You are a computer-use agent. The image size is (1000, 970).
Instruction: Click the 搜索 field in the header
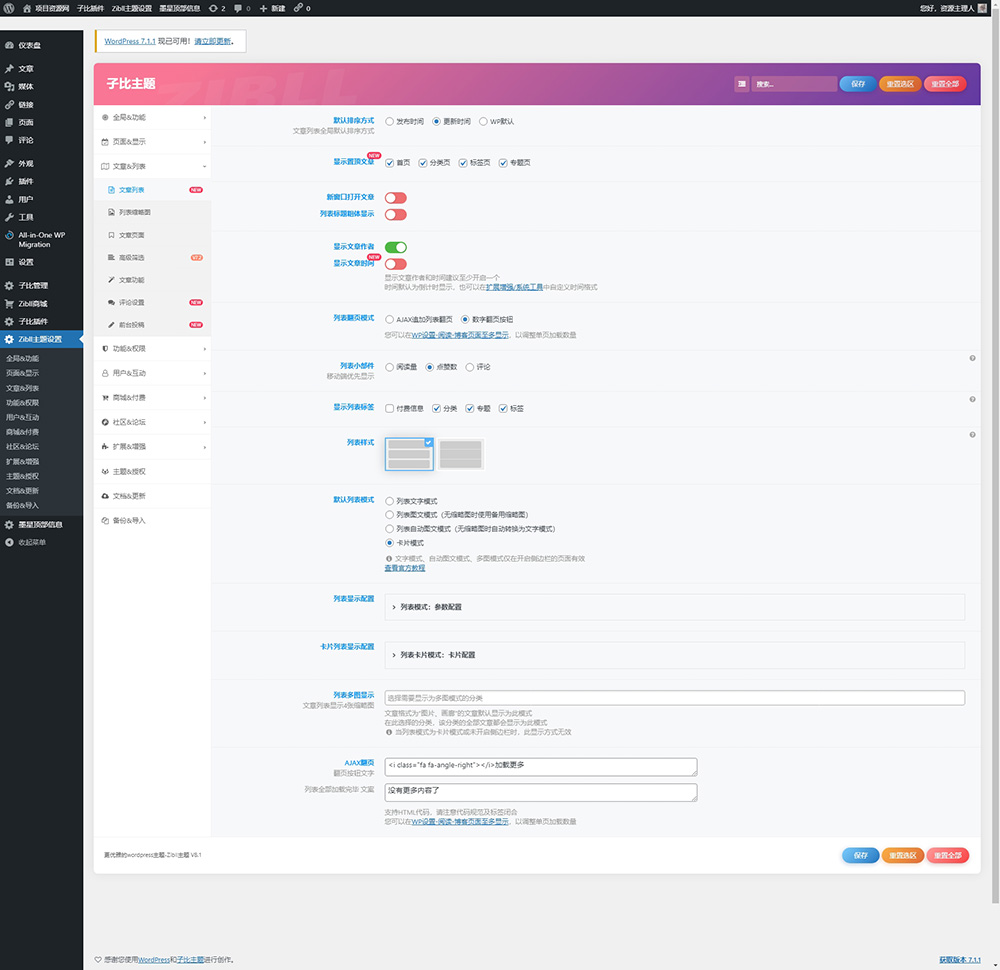pyautogui.click(x=794, y=84)
